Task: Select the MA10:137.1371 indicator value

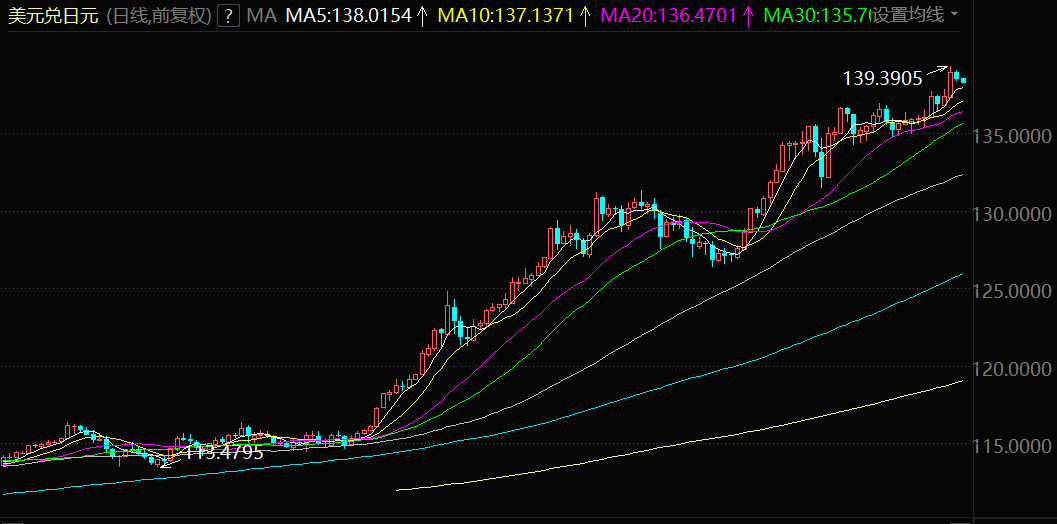Action: click(x=506, y=15)
